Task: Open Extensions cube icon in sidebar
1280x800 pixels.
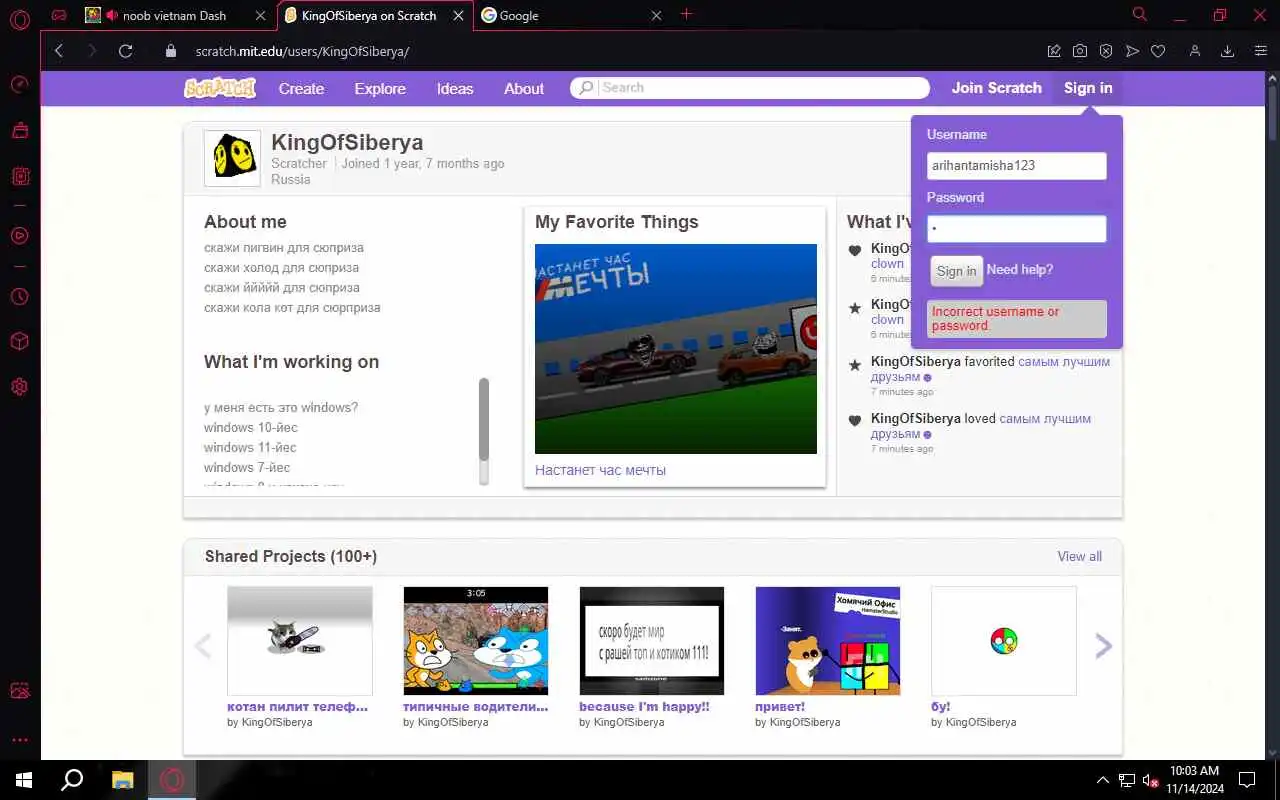Action: pos(19,342)
